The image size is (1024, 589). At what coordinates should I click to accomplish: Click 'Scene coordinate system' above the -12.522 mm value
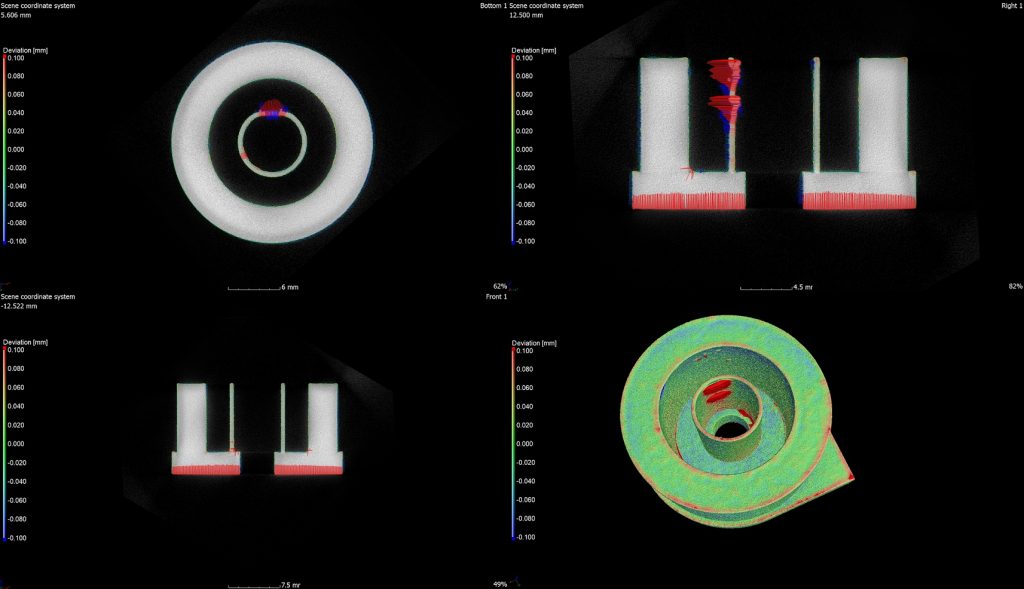[x=38, y=296]
